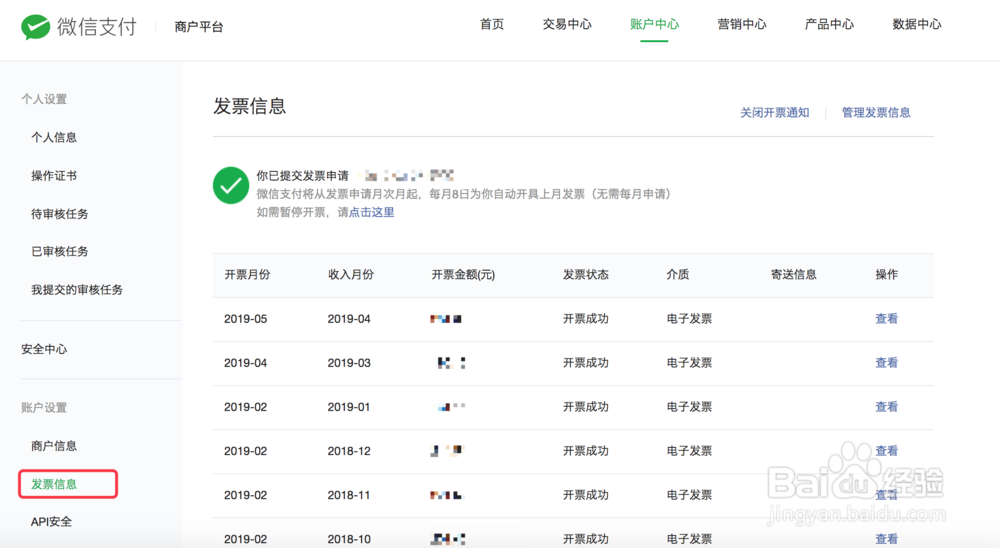
Task: Click the 2018-12 income month cell
Action: [x=349, y=450]
